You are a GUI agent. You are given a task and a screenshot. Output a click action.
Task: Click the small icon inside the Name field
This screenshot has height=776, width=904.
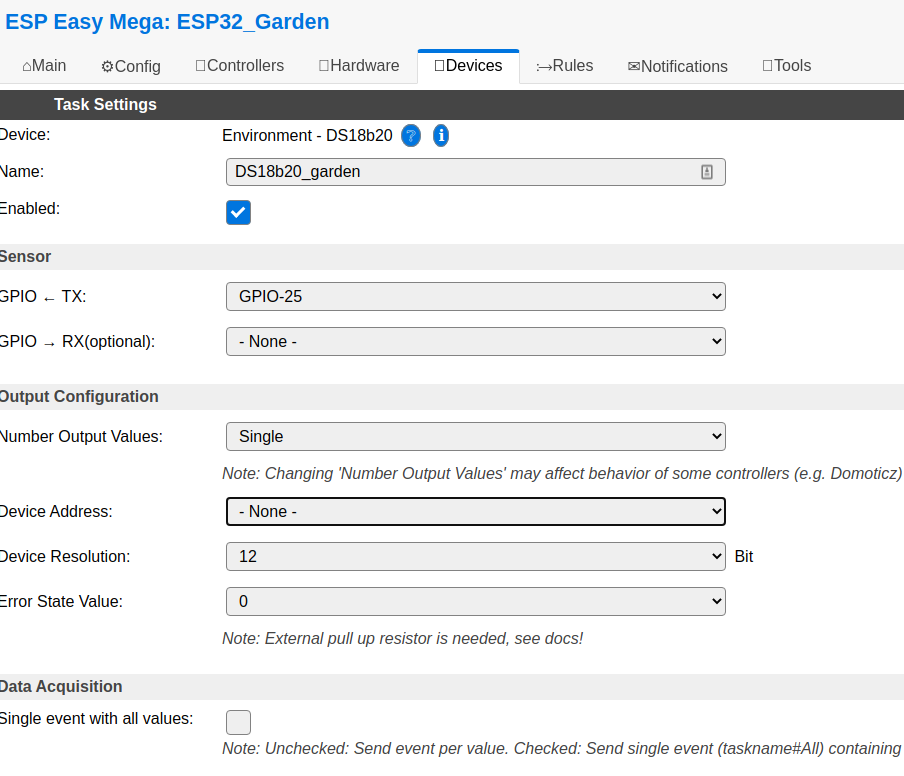click(707, 171)
